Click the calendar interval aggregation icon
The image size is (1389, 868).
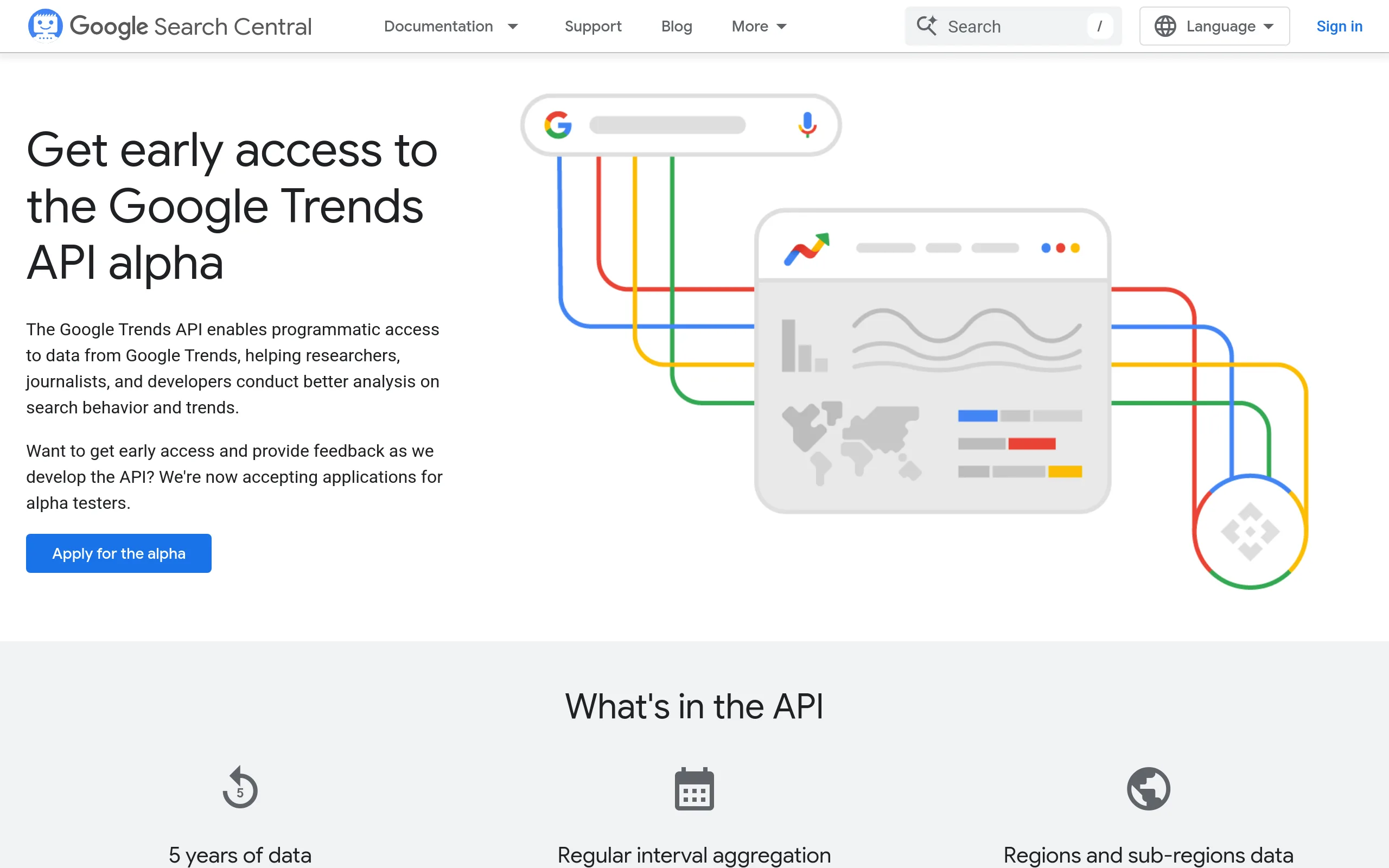(x=694, y=788)
